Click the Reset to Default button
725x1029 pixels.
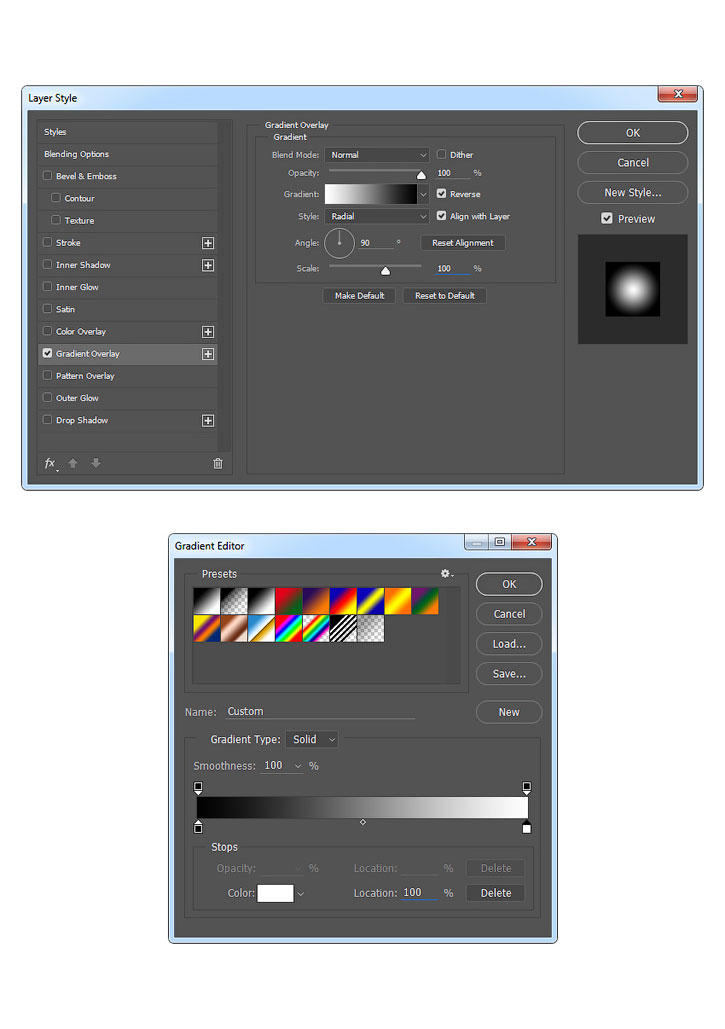click(445, 296)
